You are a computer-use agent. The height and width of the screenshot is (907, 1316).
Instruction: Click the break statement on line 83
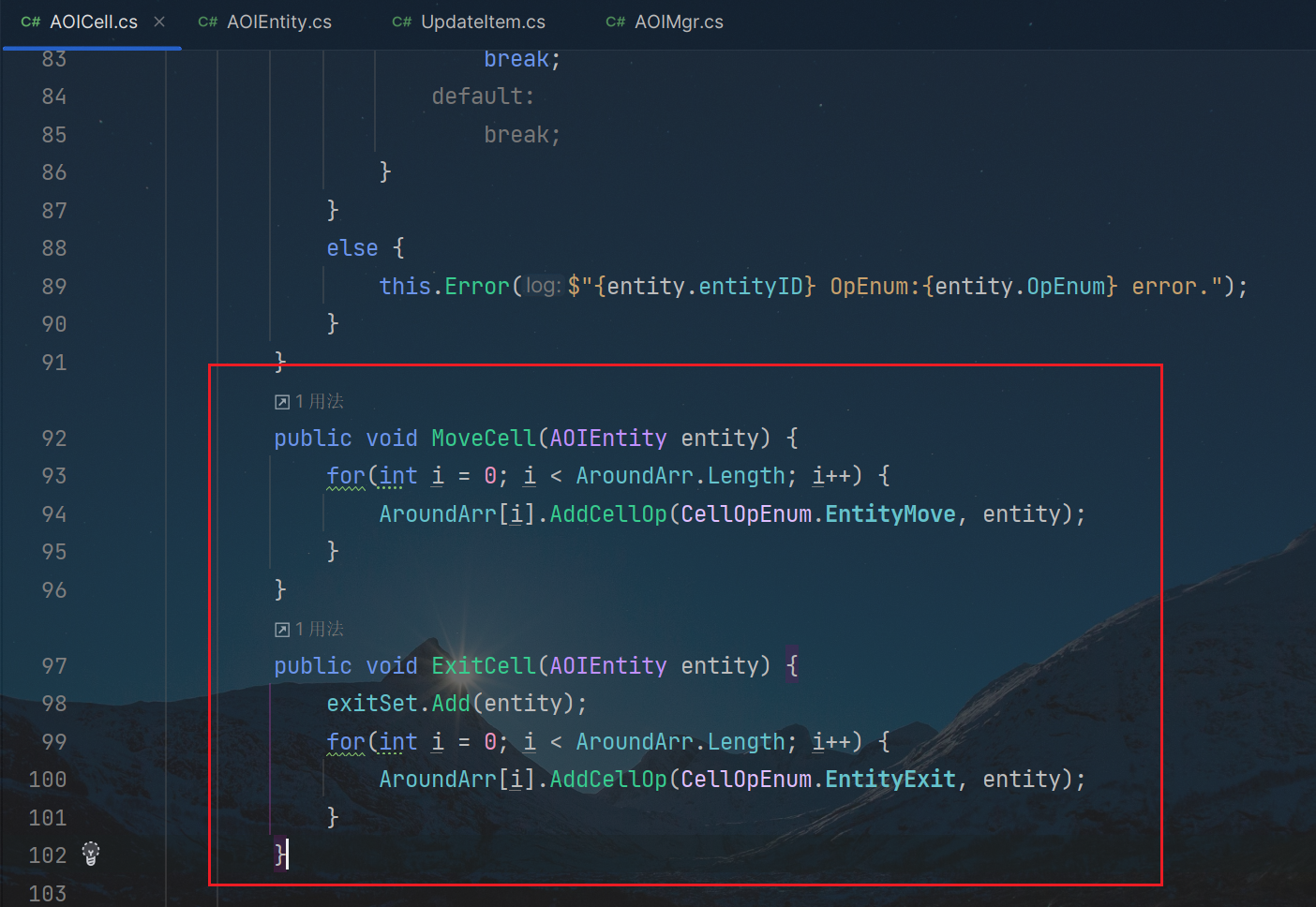(522, 59)
